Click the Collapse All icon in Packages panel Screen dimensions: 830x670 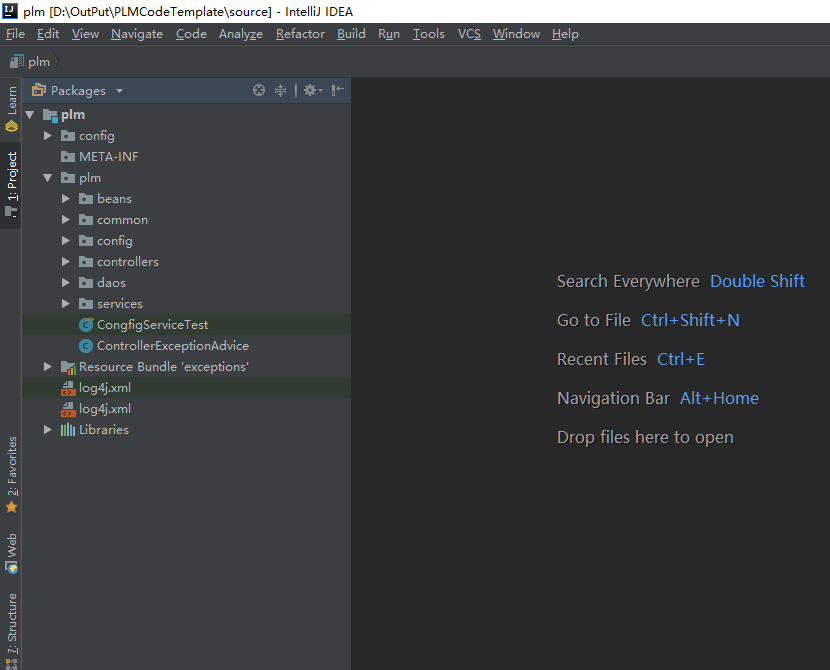tap(281, 90)
